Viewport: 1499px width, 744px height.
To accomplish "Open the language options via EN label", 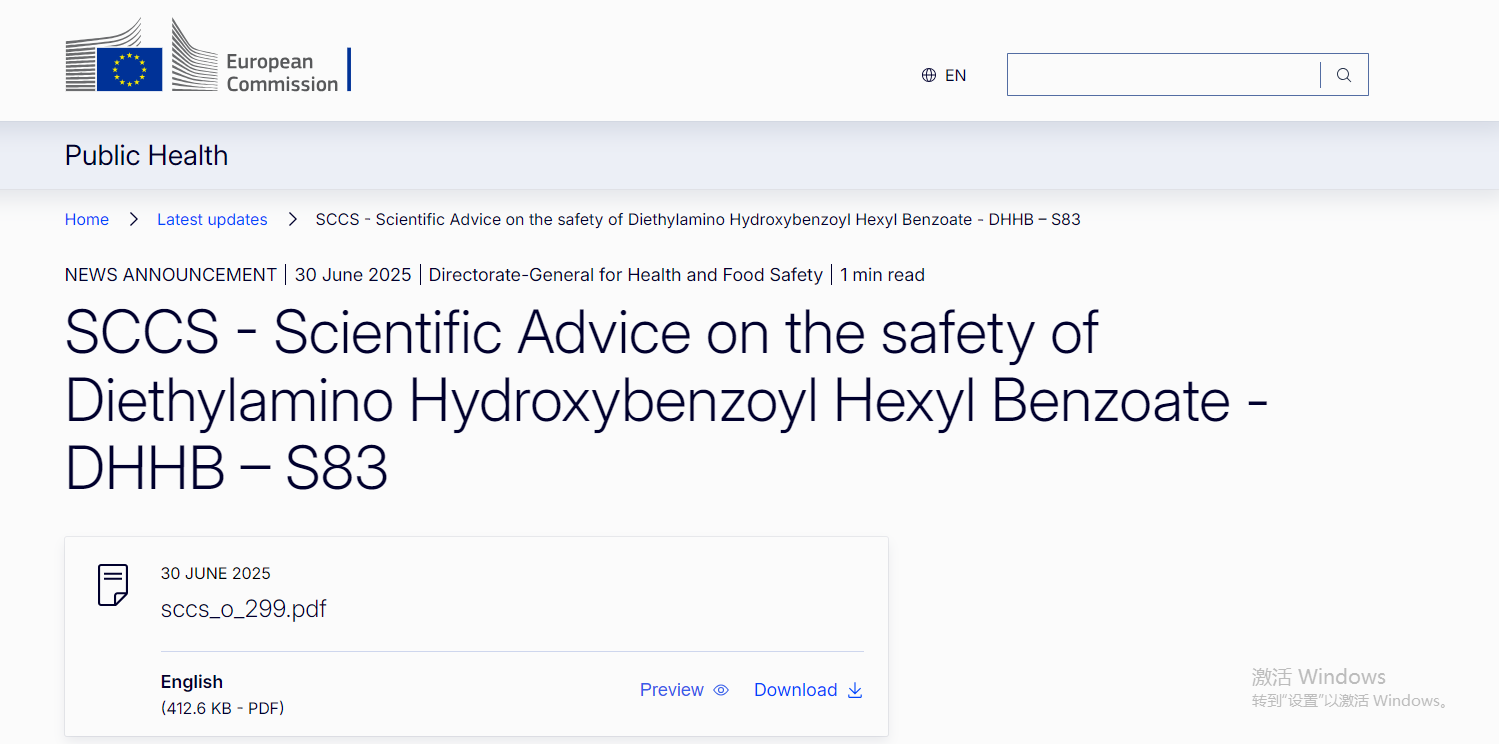I will tap(955, 74).
